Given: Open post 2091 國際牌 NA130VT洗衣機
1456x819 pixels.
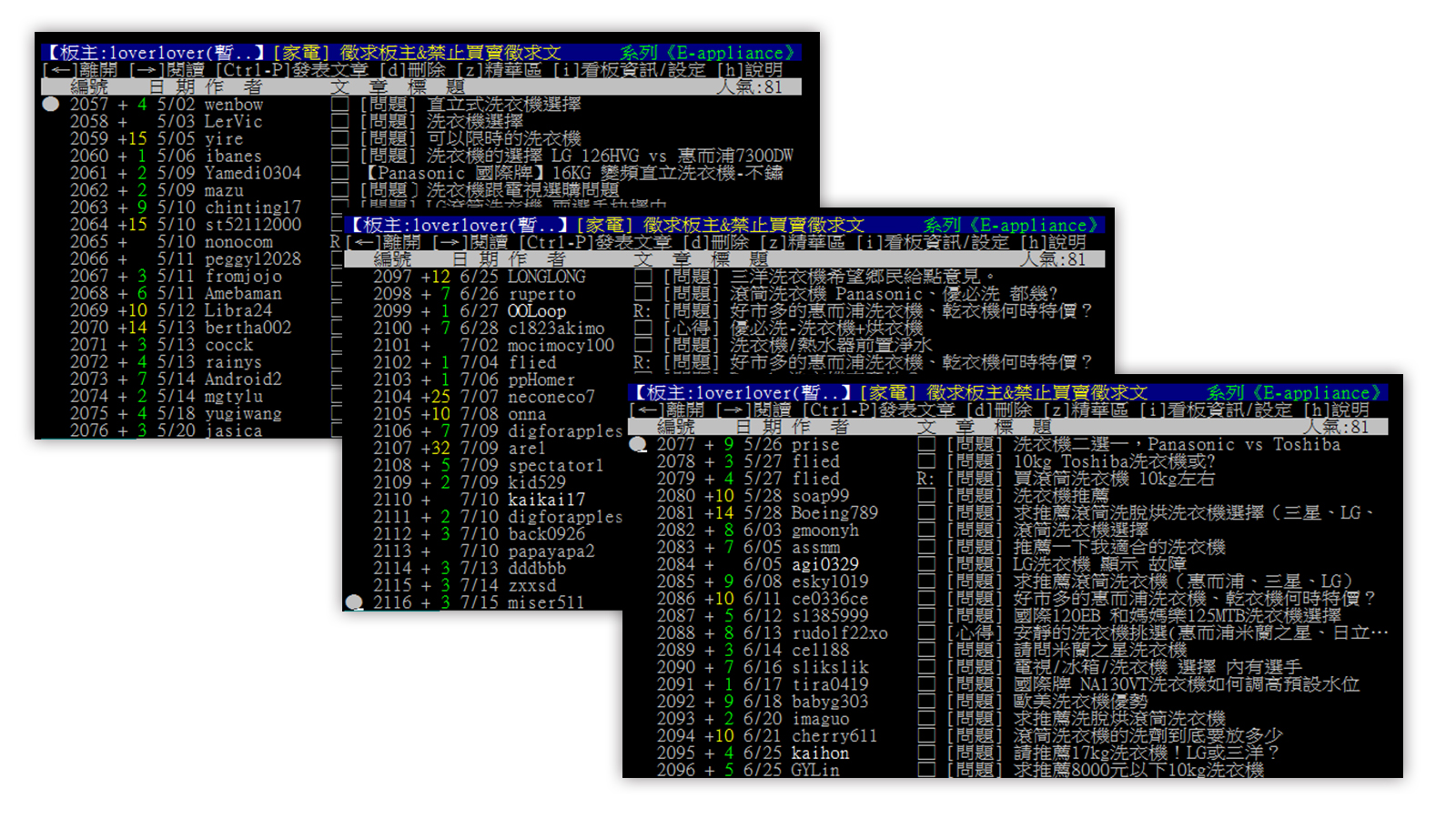Looking at the screenshot, I should (1187, 684).
